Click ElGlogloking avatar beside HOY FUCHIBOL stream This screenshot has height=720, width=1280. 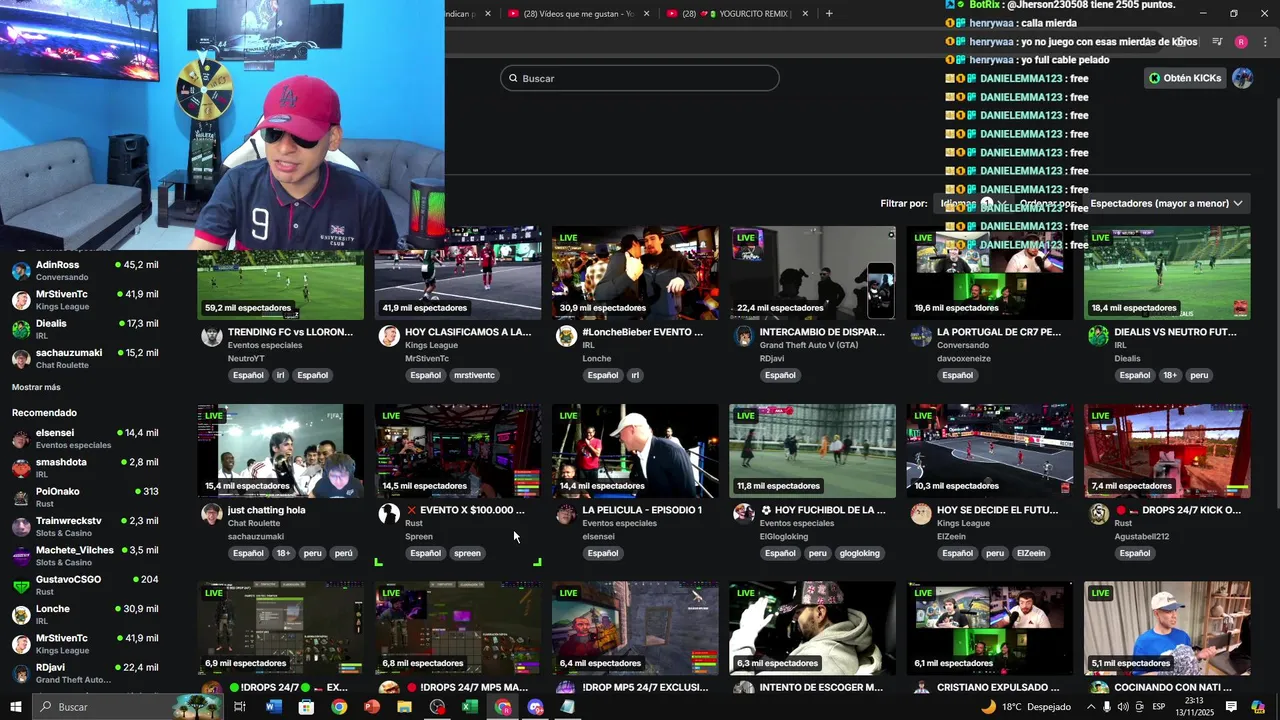coord(744,514)
